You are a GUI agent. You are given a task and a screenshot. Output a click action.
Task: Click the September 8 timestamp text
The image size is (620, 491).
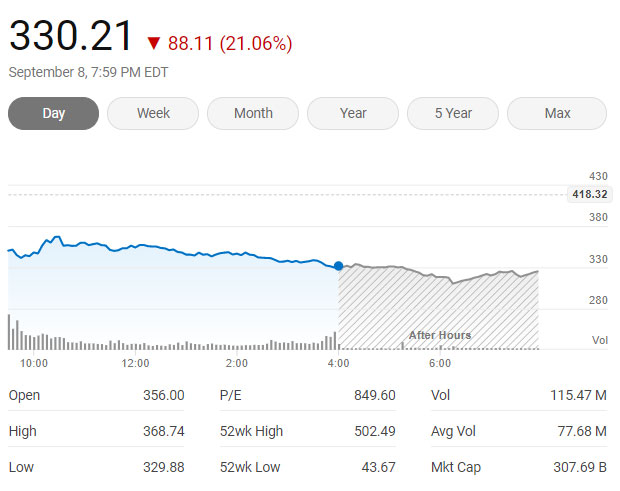tap(88, 72)
